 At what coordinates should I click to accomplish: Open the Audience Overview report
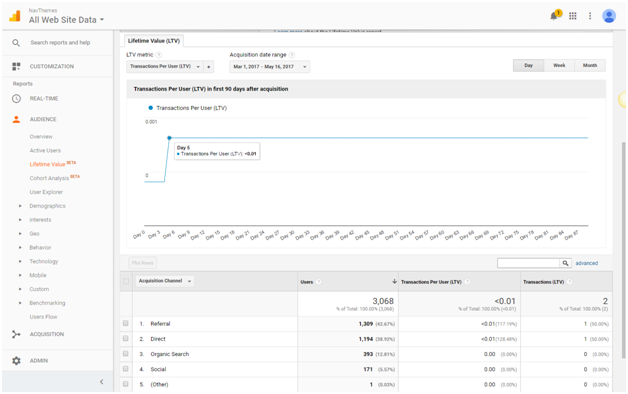coord(41,137)
